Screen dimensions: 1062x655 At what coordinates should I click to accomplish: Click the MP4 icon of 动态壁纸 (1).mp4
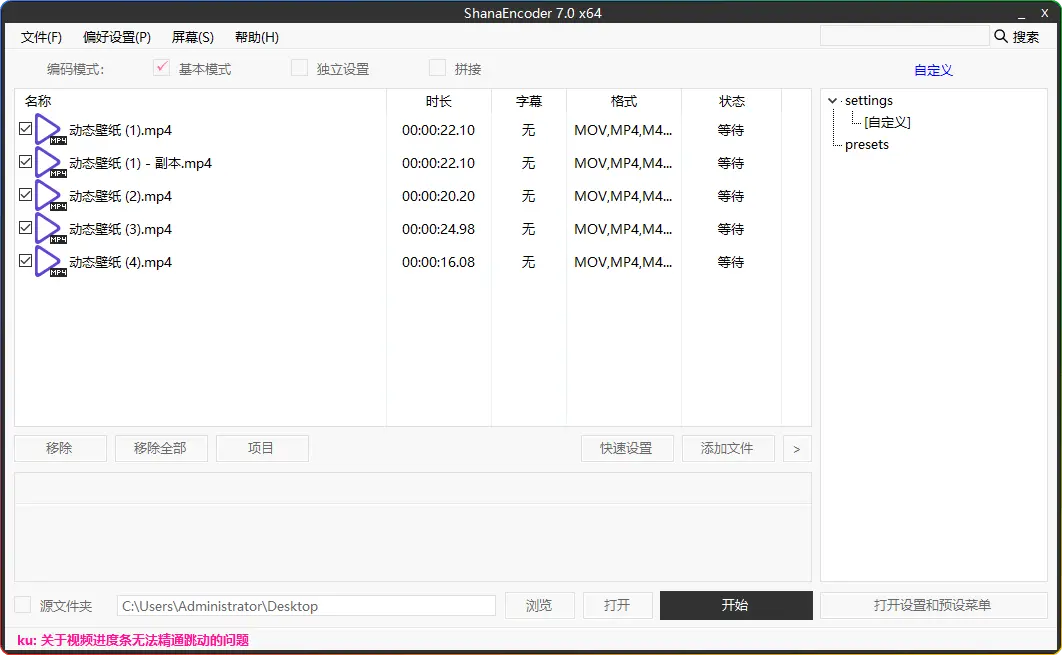click(x=50, y=130)
